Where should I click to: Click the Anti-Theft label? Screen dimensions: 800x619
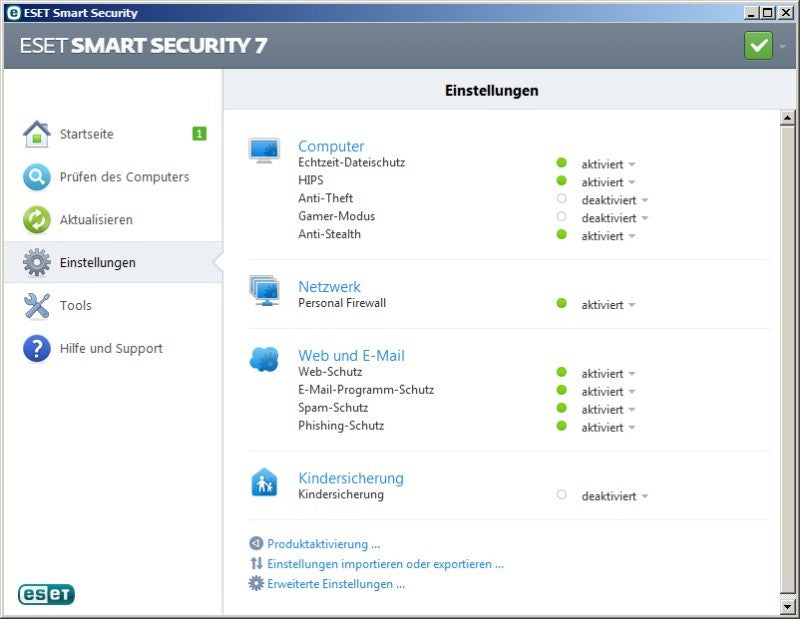[x=326, y=198]
